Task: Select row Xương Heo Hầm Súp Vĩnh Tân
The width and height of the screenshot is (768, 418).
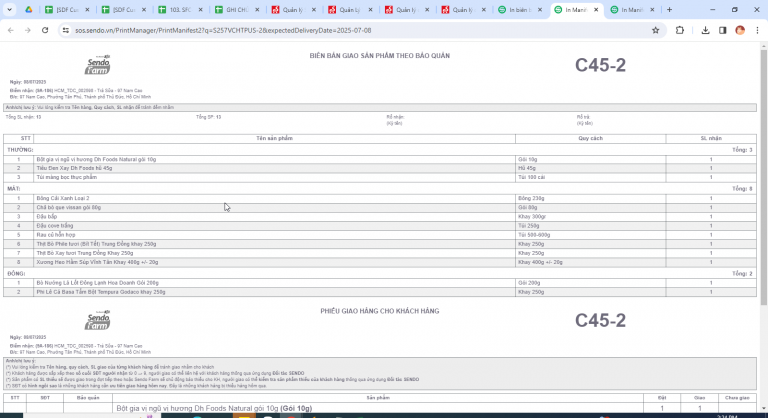Action: pos(380,263)
